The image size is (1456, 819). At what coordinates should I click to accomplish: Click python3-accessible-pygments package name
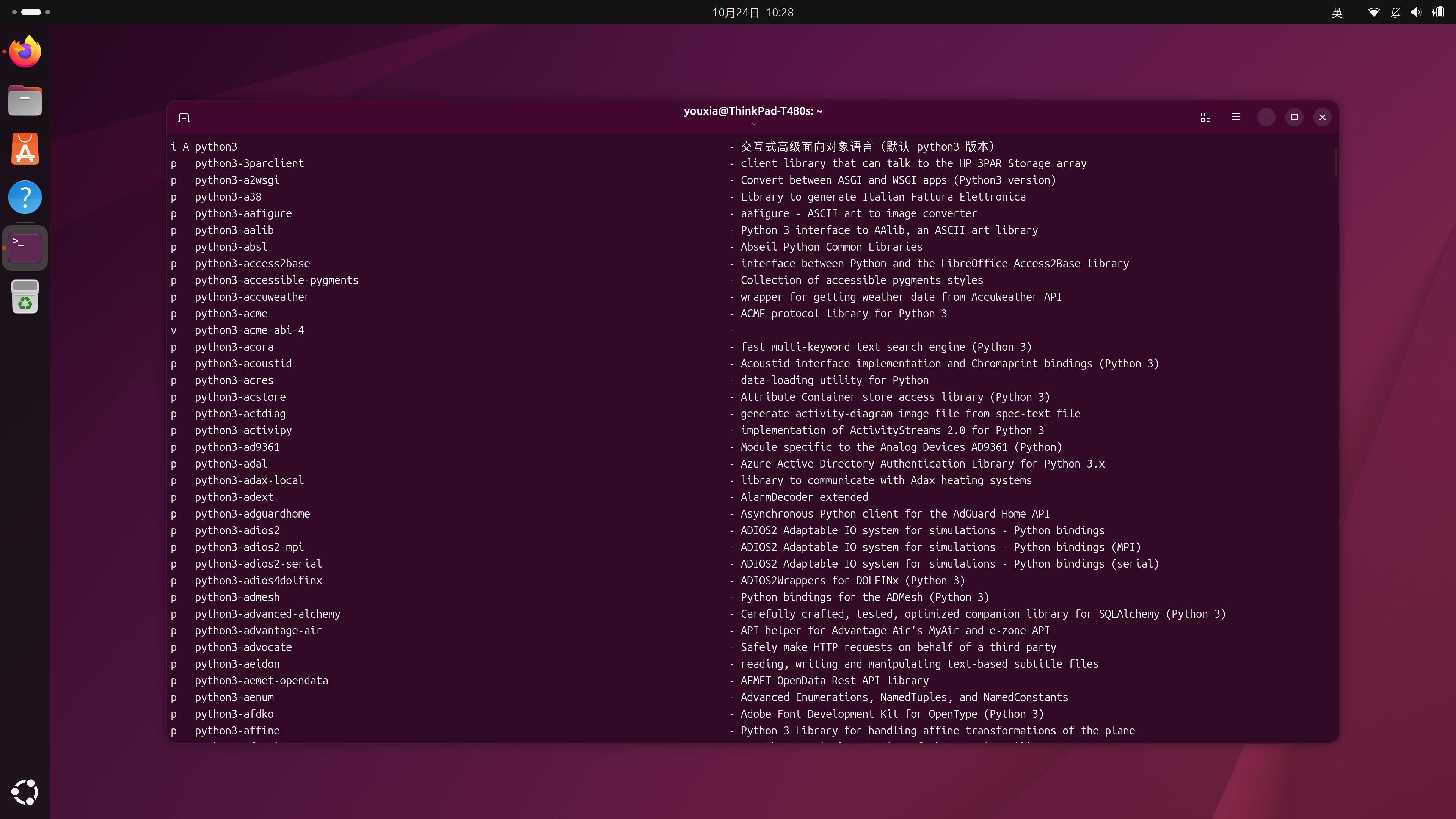[276, 280]
